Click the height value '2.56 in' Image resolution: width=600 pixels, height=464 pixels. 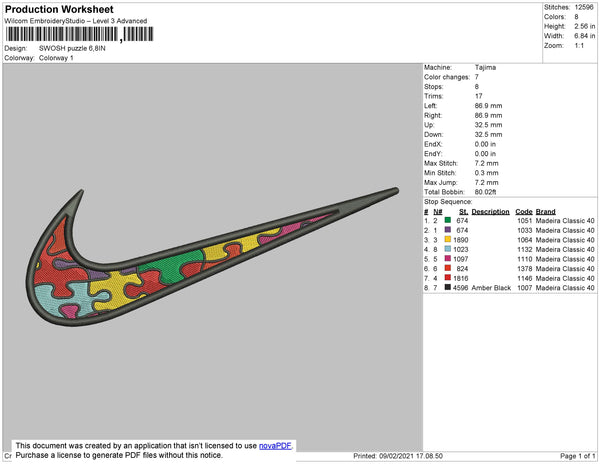(x=585, y=26)
